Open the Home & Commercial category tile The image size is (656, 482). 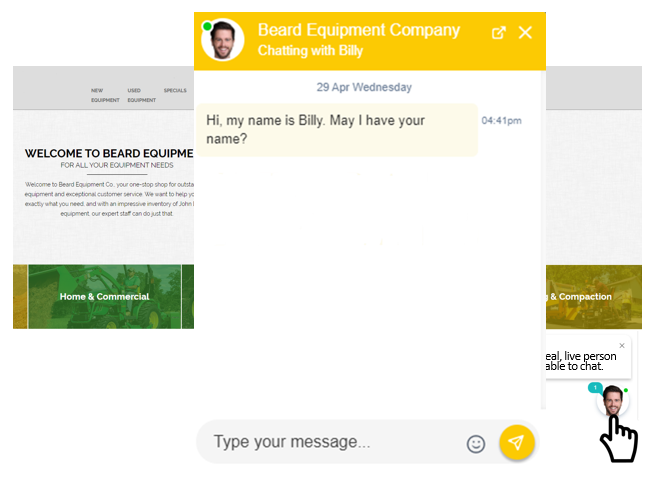[104, 296]
